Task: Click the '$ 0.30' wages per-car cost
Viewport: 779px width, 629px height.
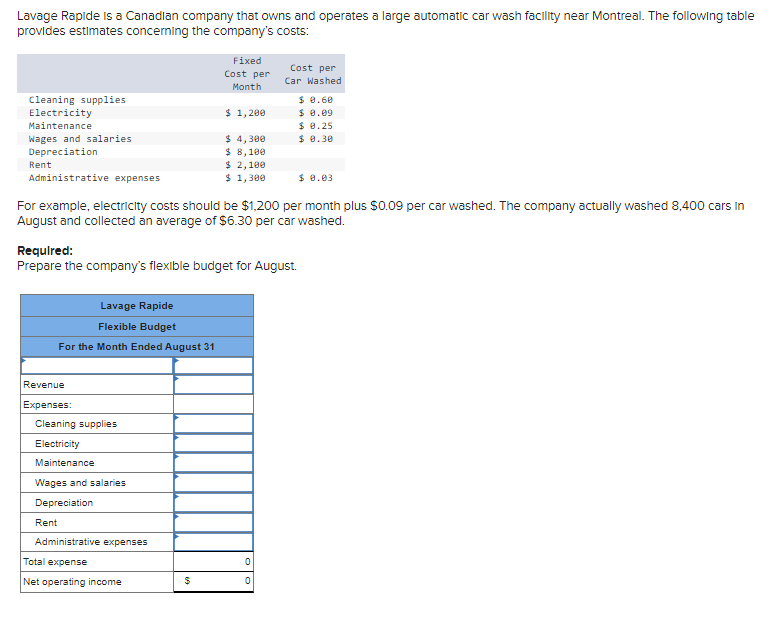Action: (315, 139)
